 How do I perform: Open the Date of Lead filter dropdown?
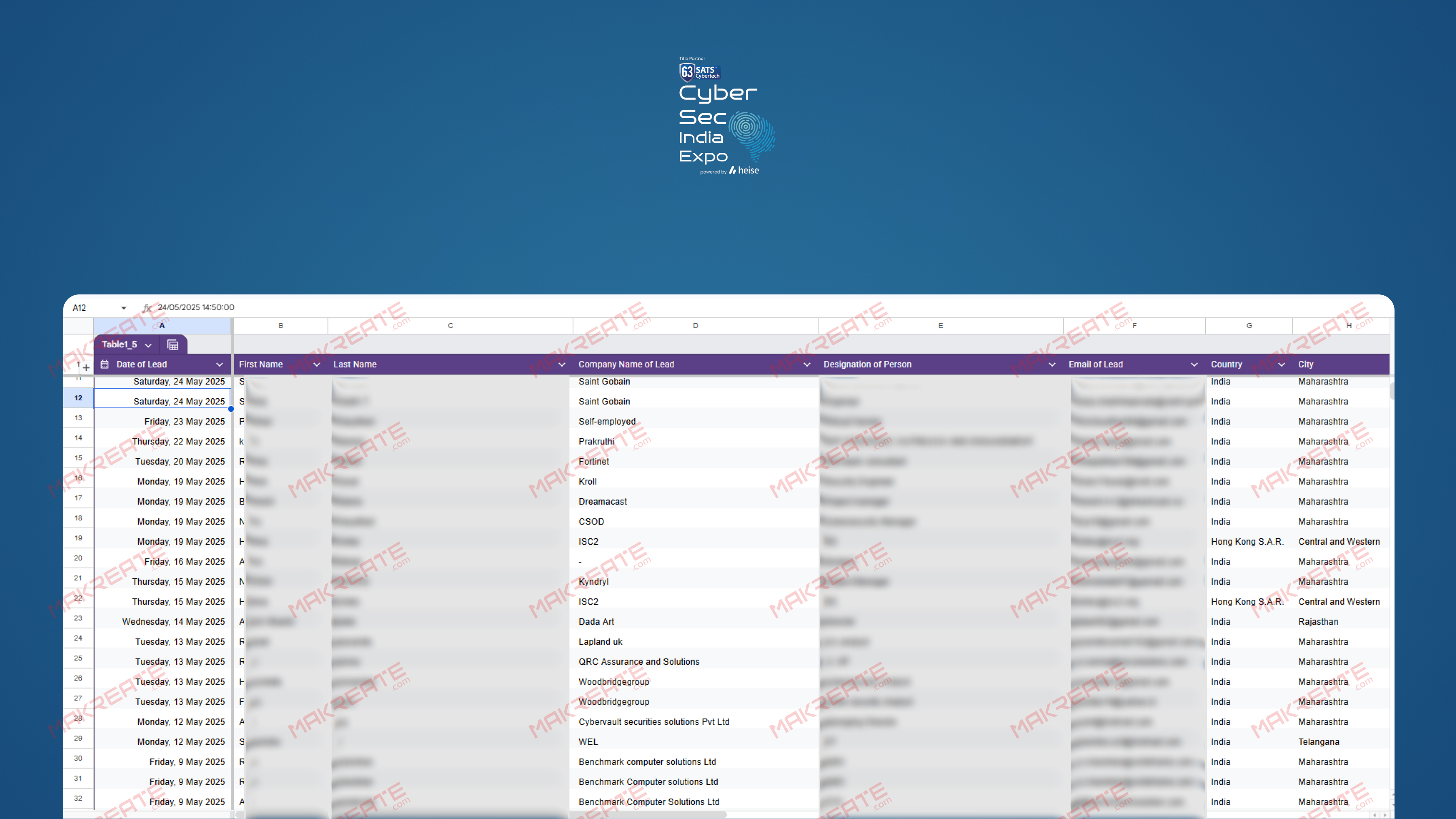(x=219, y=364)
